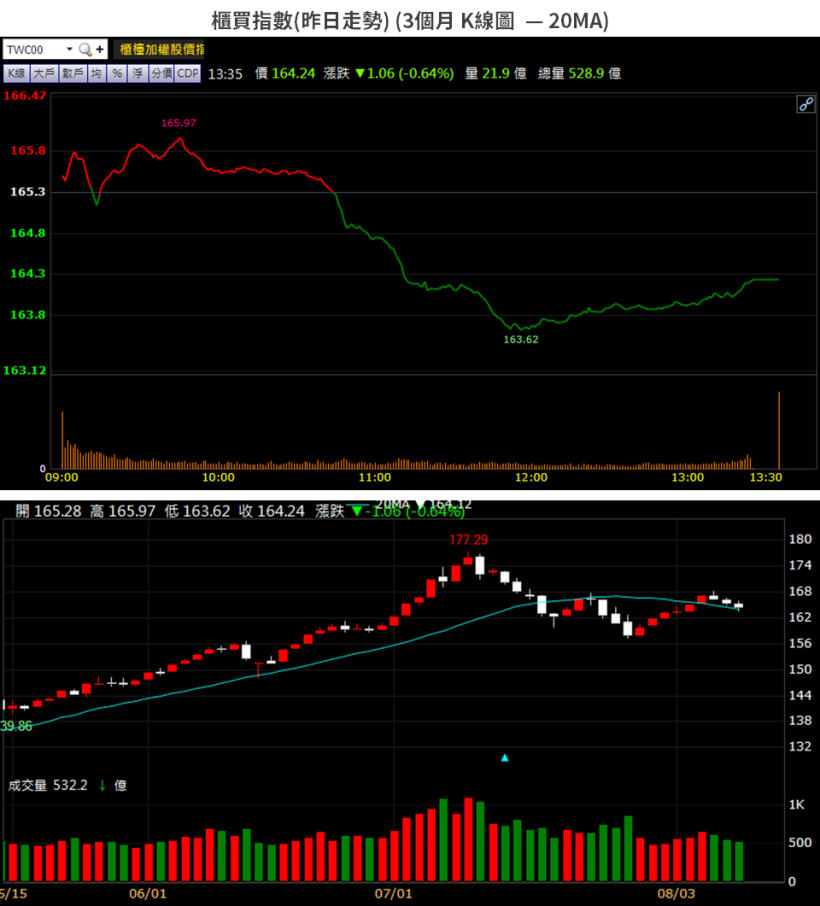The height and width of the screenshot is (906, 820).
Task: Open the TWC00 symbol dropdown arrow
Action: point(69,50)
